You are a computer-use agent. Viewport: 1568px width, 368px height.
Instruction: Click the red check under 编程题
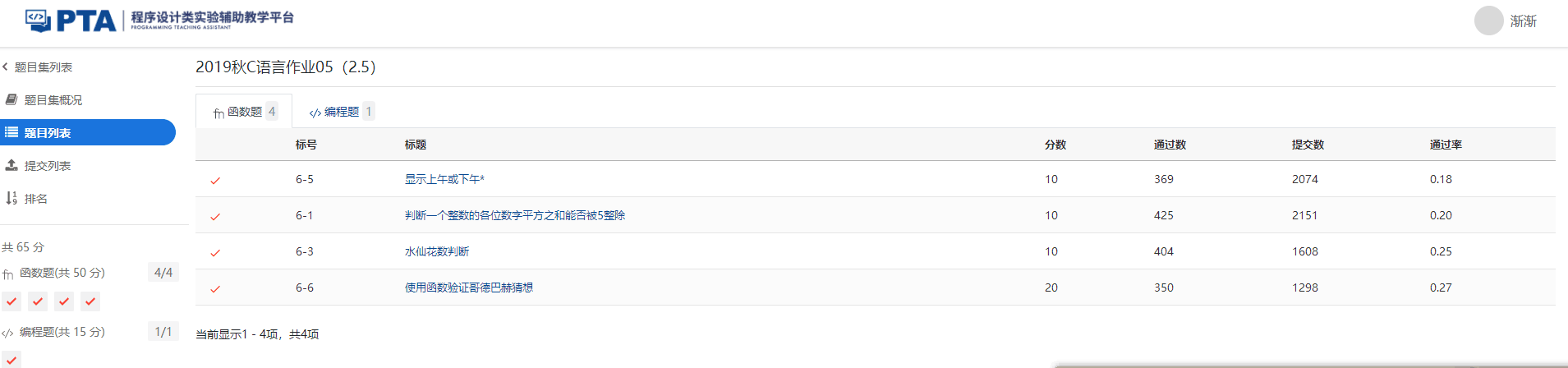(x=11, y=360)
